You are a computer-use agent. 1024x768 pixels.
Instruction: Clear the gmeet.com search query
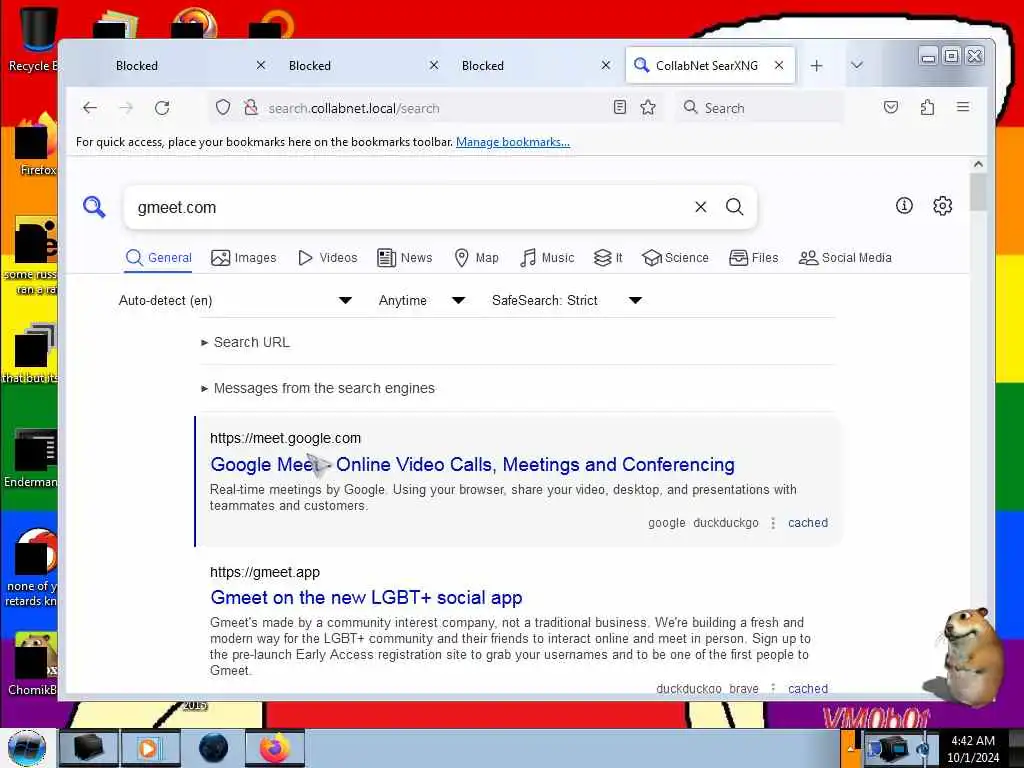point(701,207)
